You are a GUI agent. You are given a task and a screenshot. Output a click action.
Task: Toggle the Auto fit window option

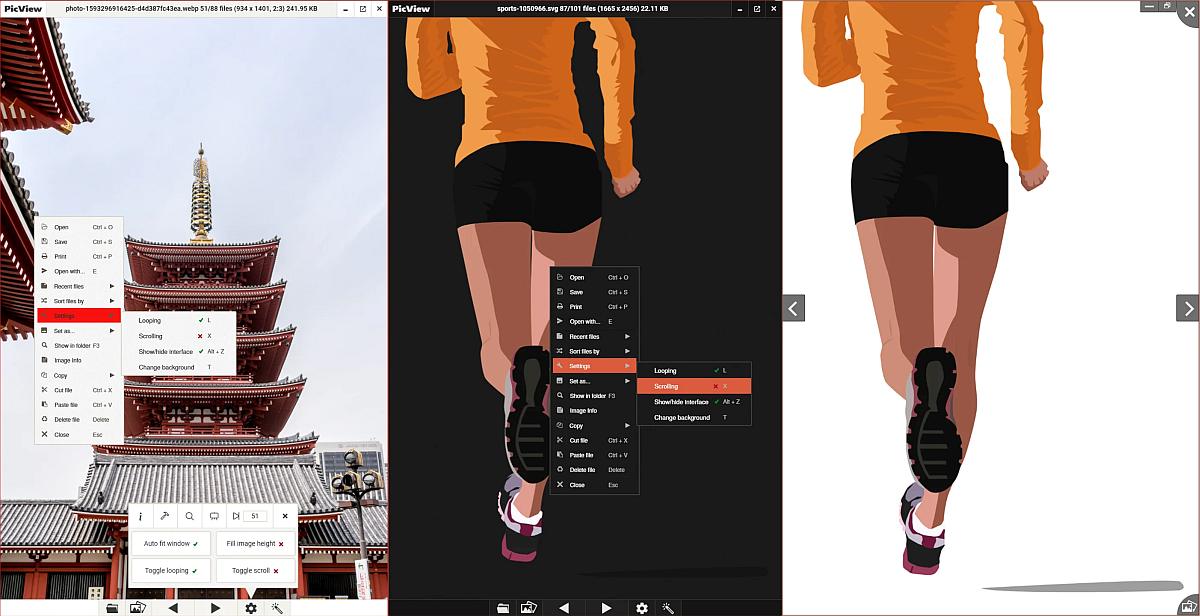click(x=171, y=544)
